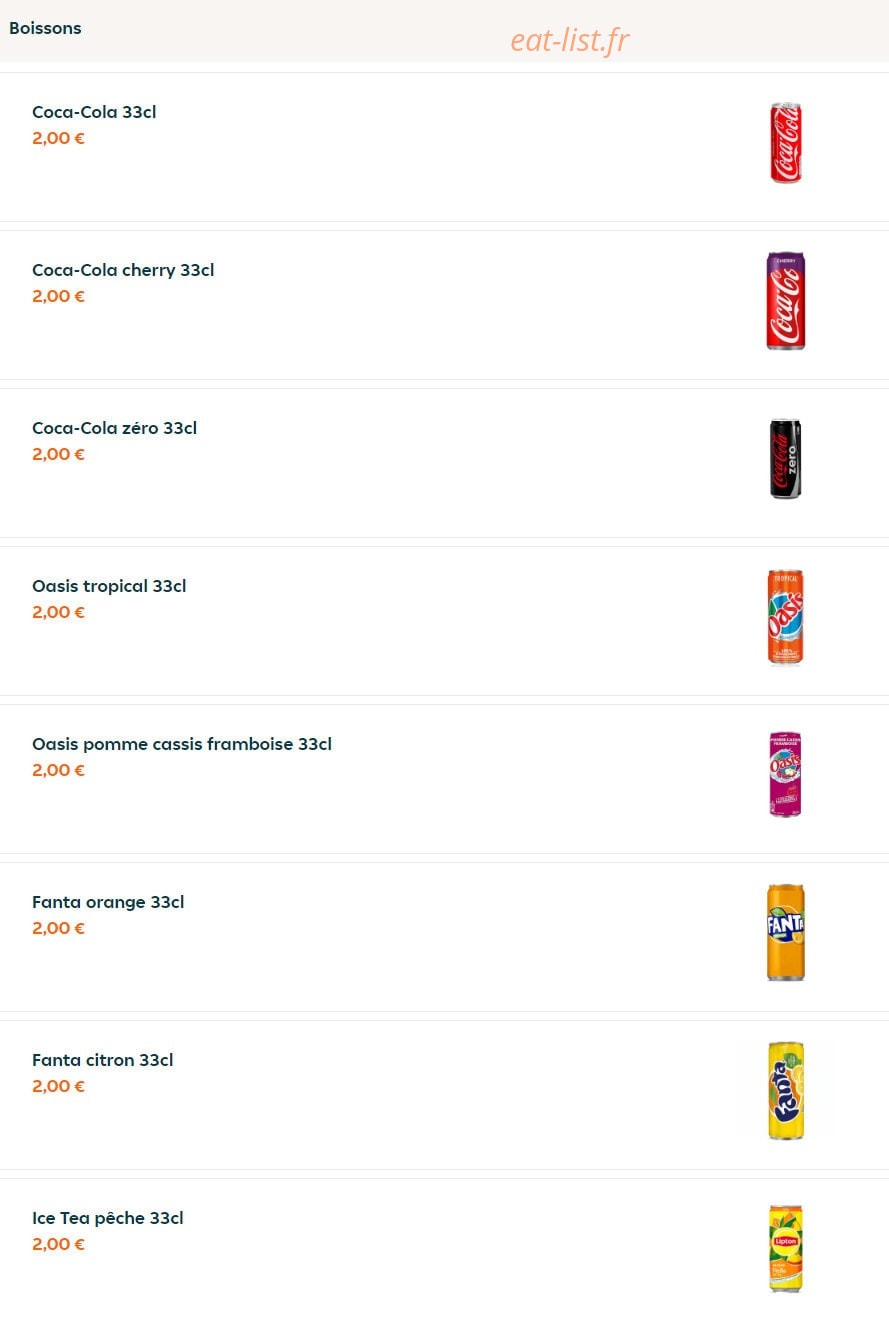889x1321 pixels.
Task: Click the Fanta orange 33cl title
Action: click(108, 902)
